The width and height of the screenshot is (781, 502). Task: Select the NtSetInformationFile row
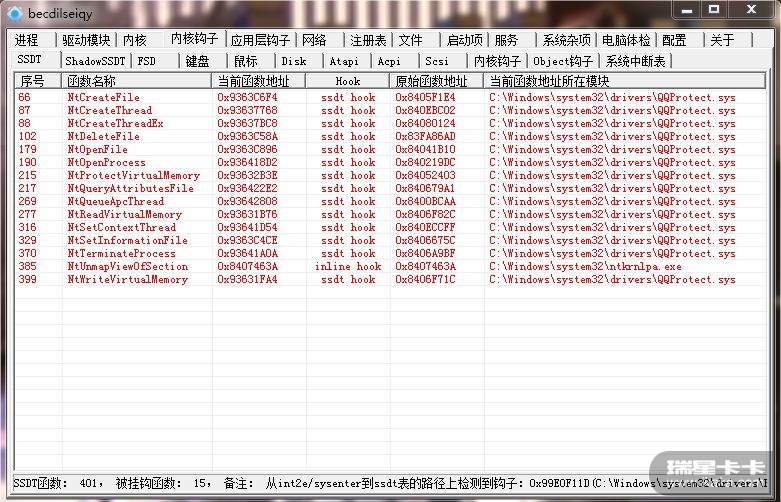click(390, 240)
